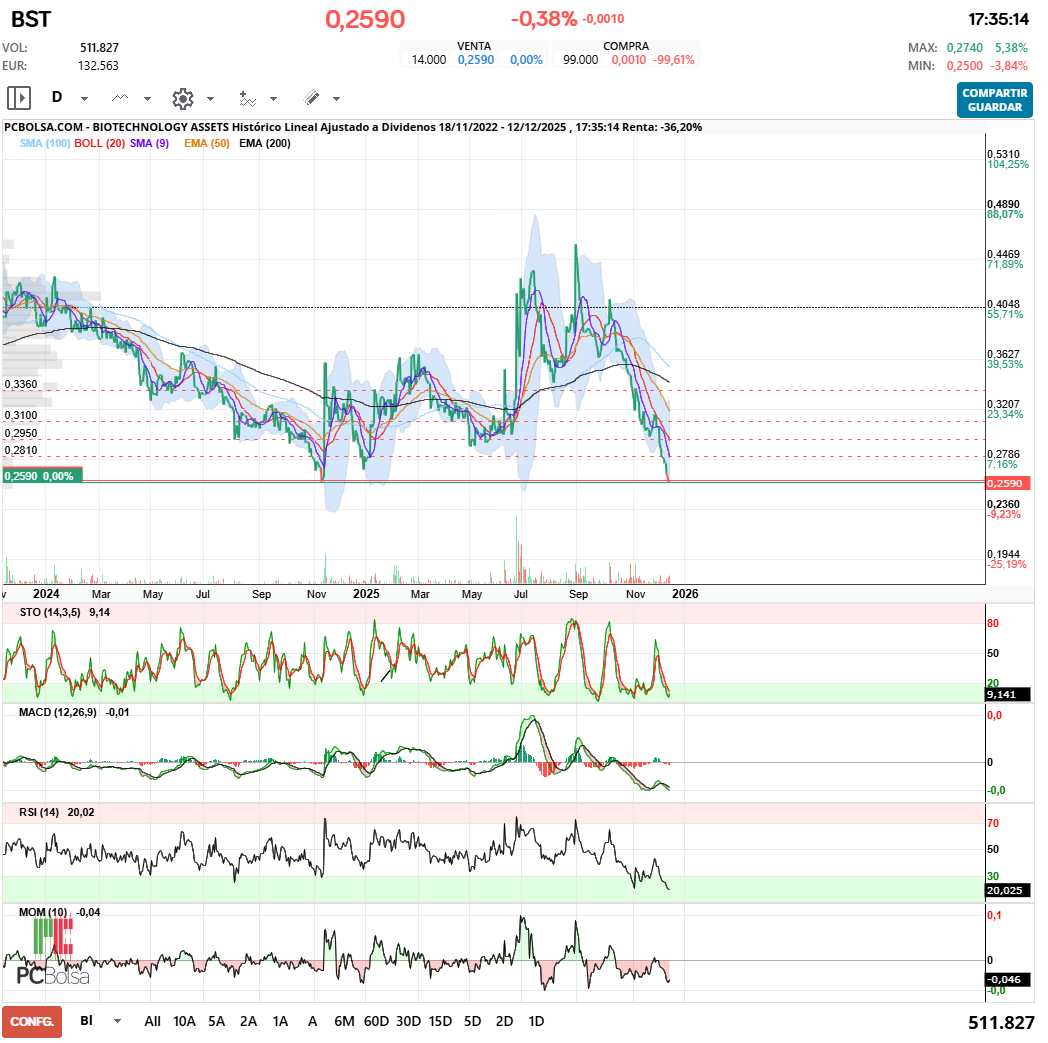Expand the drawing tools dropdown arrow
Screen dimensions: 1048x1043
tap(336, 99)
